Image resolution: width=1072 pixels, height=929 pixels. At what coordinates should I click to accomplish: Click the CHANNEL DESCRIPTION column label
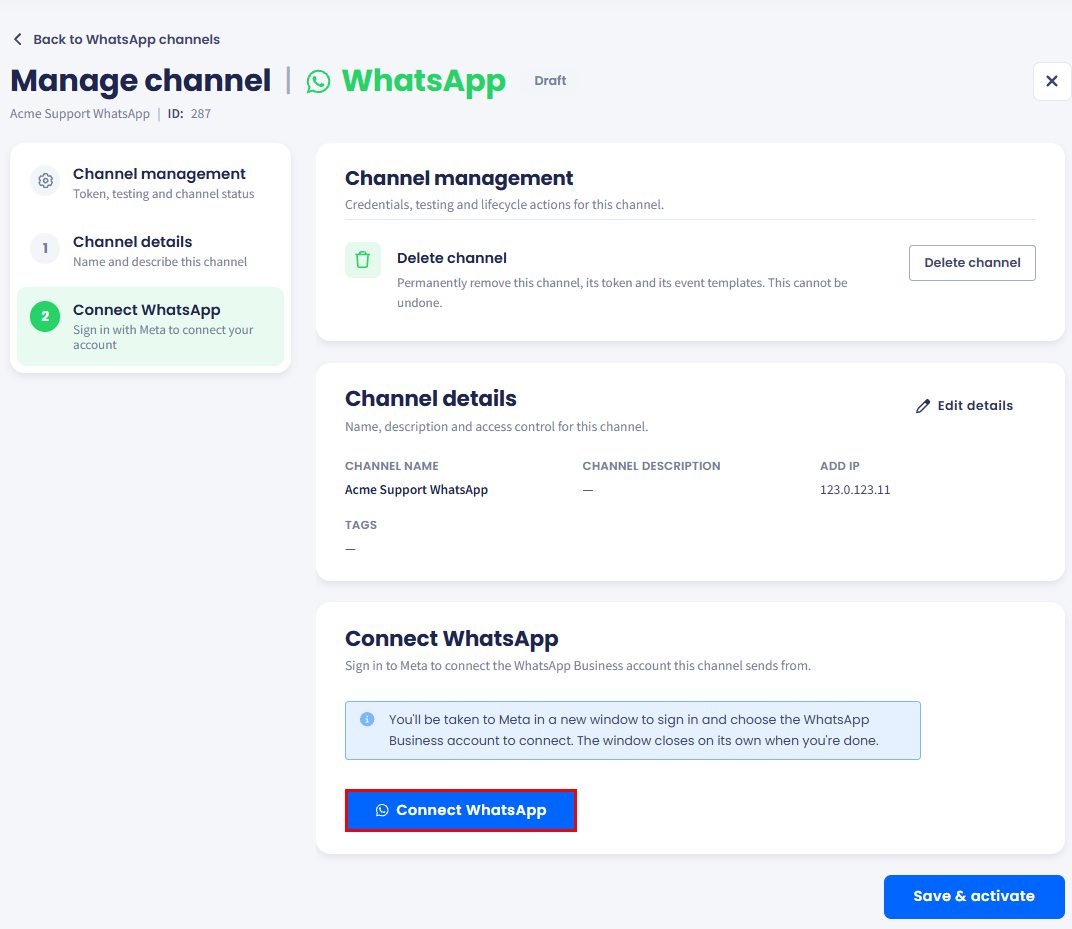pos(651,466)
